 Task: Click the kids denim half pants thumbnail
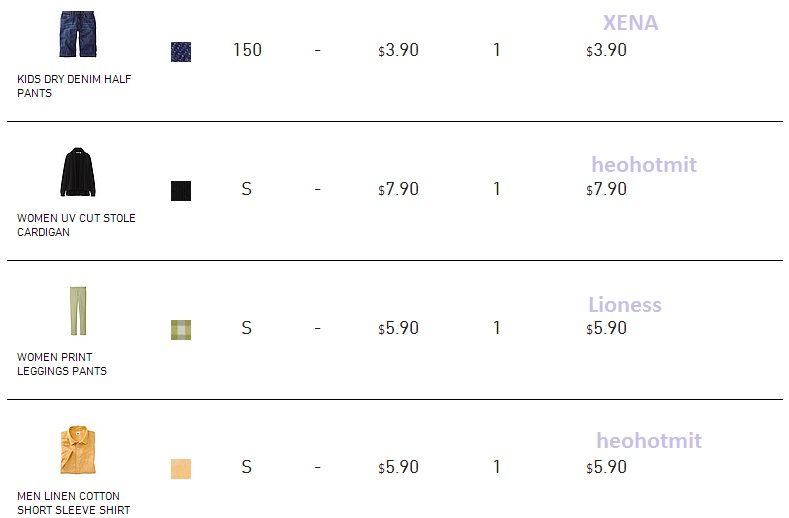77,34
